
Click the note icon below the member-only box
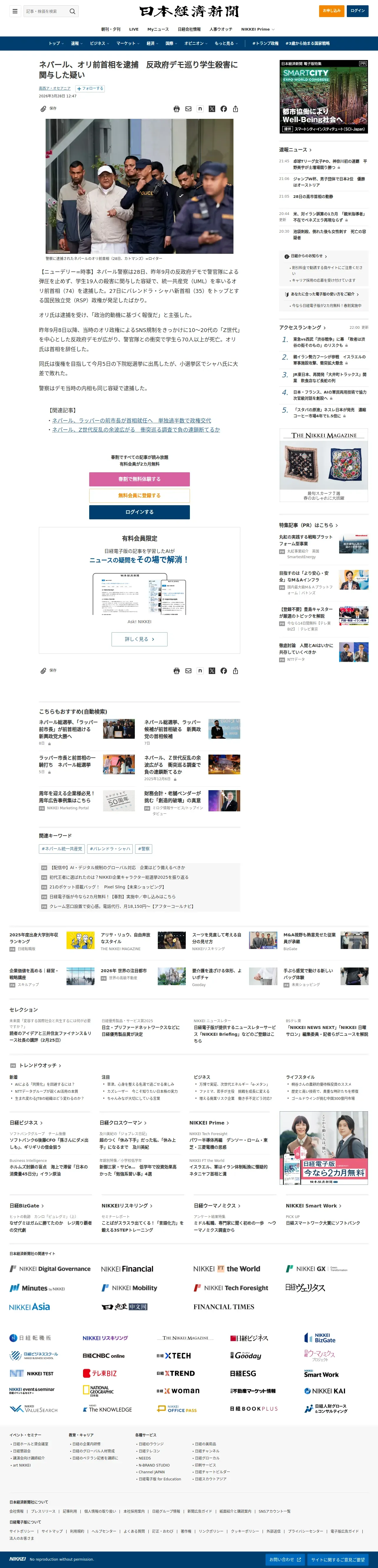(200, 671)
